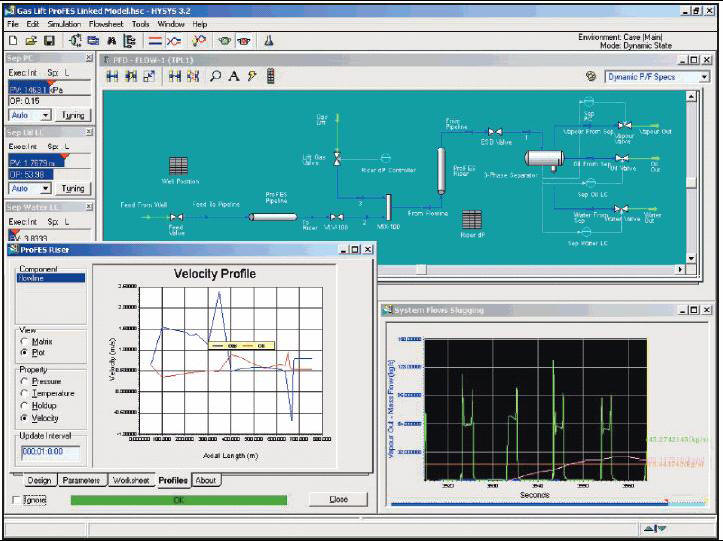Switch to Dynamics mode icon

(174, 41)
